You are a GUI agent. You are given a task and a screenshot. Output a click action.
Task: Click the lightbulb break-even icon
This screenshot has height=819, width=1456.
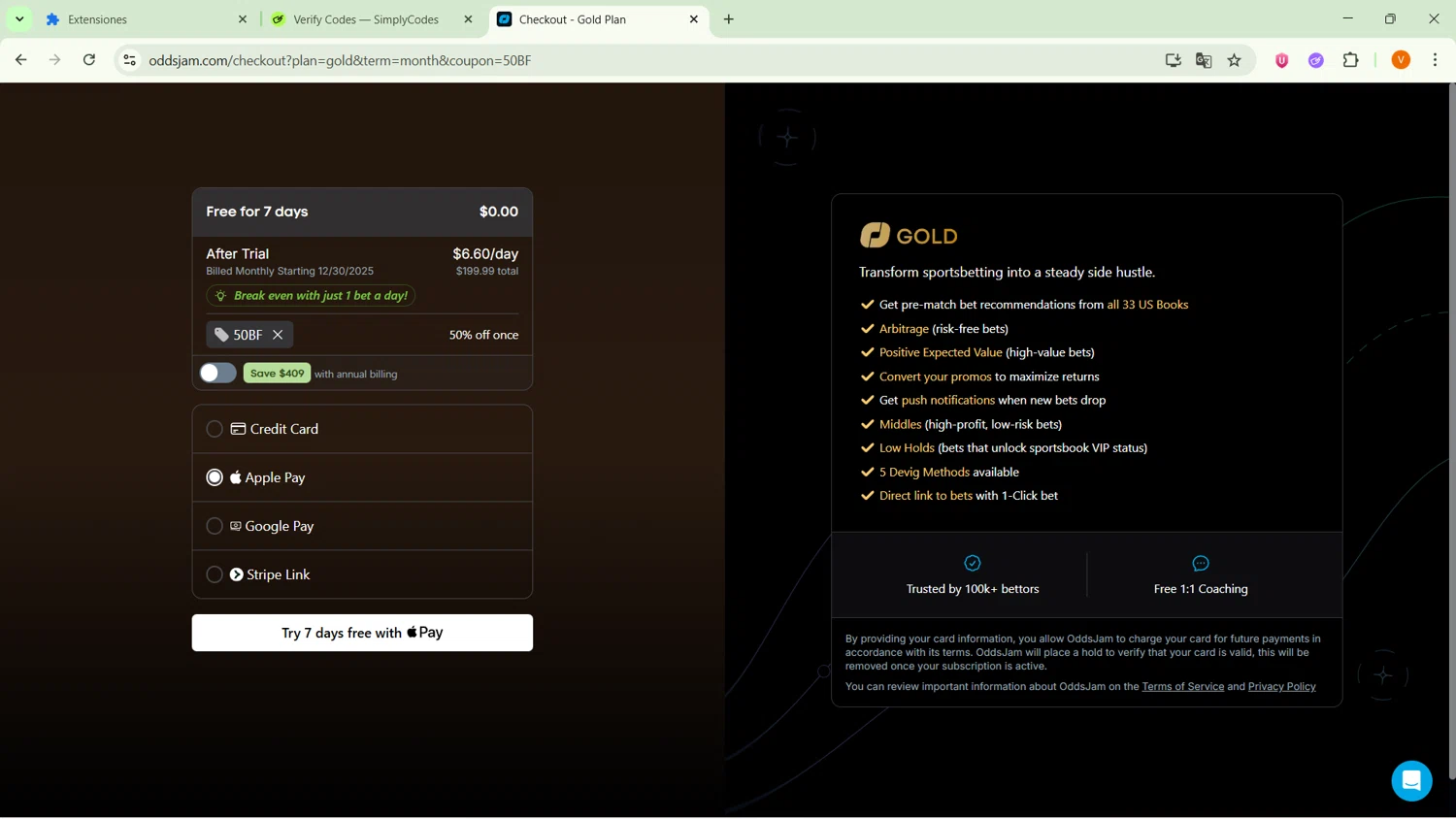pos(220,296)
